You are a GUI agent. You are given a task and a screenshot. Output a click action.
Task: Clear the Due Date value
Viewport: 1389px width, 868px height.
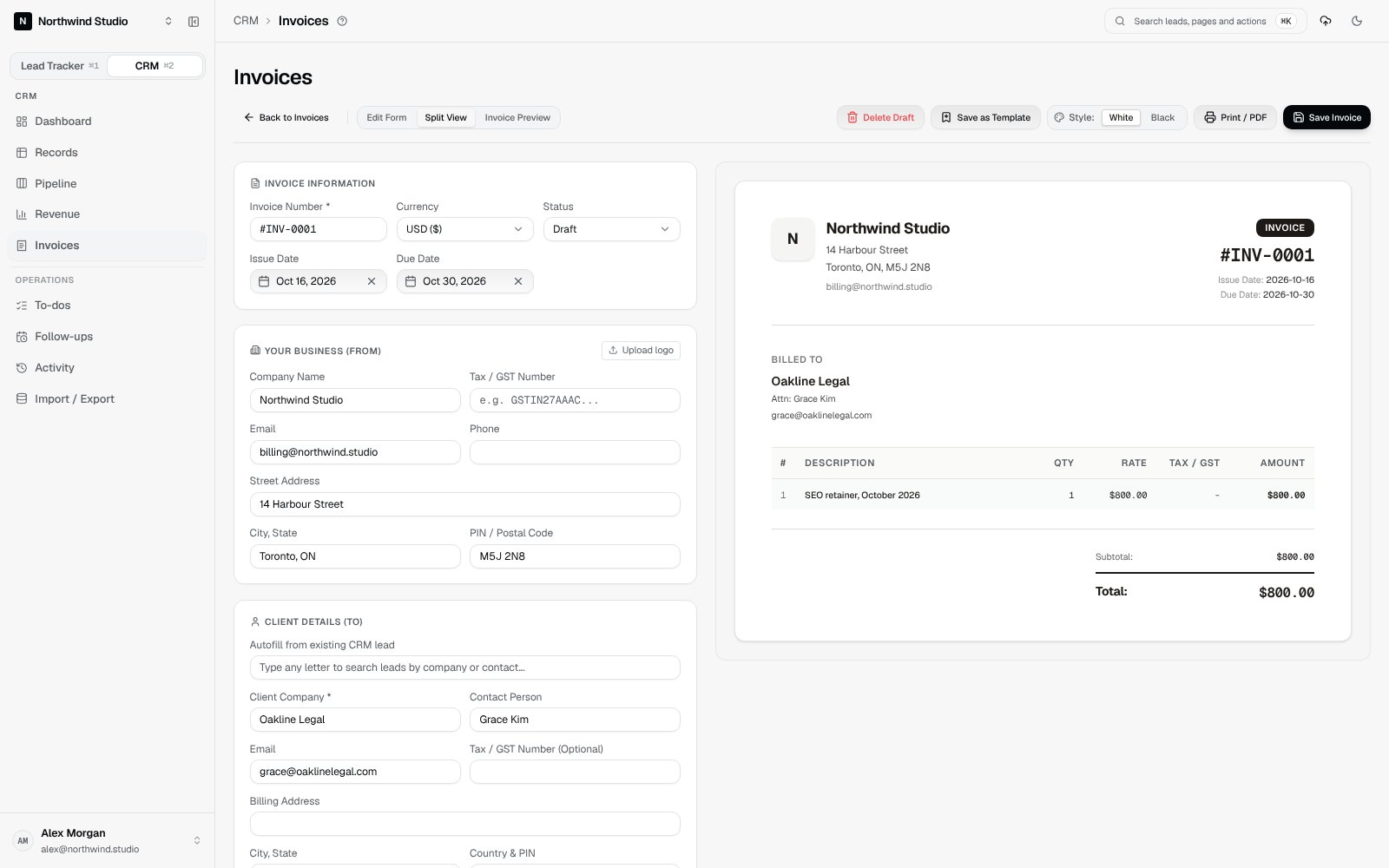click(x=518, y=281)
